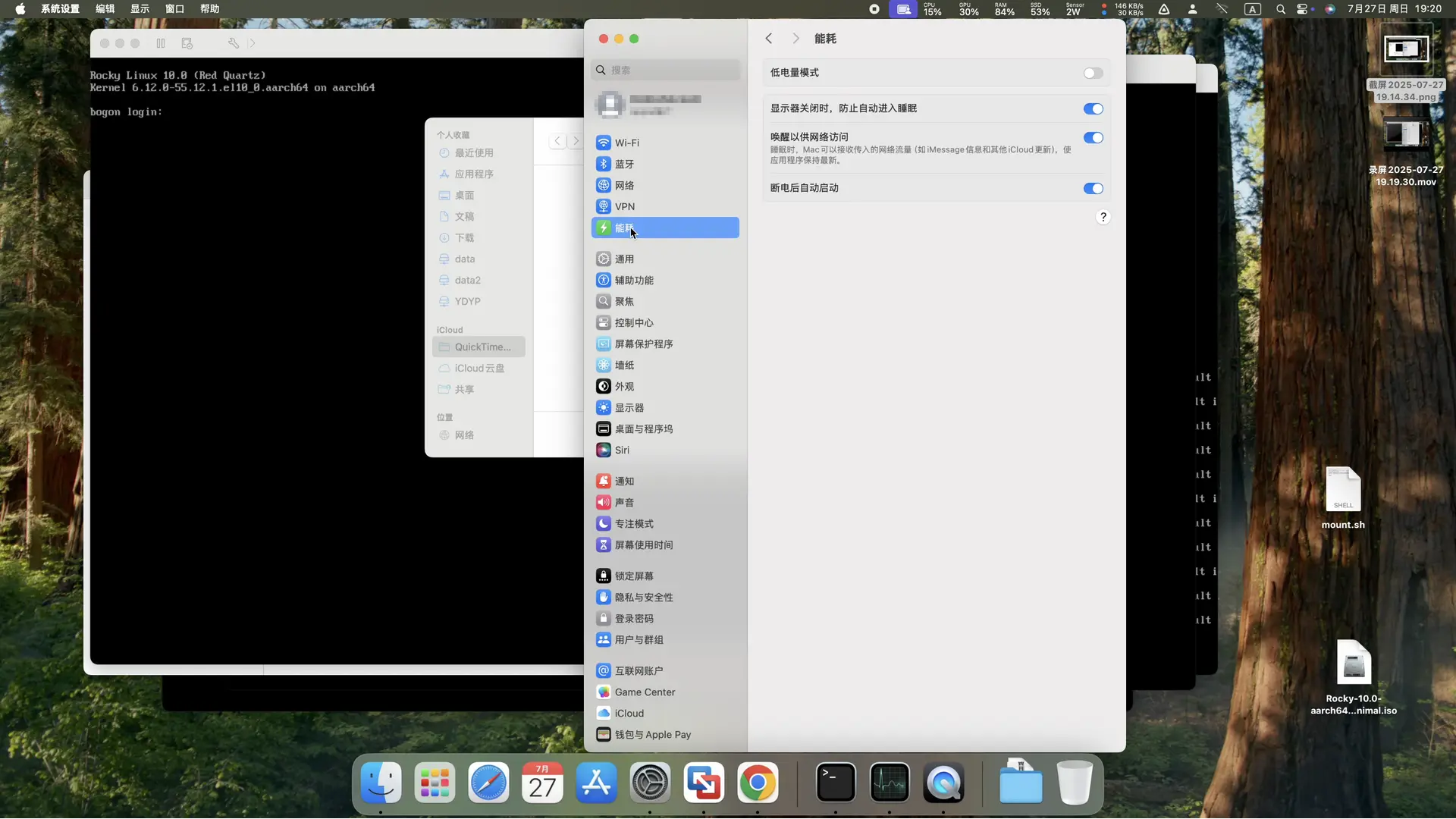The image size is (1456, 819).
Task: Open Wi-Fi settings in sidebar
Action: tap(665, 143)
